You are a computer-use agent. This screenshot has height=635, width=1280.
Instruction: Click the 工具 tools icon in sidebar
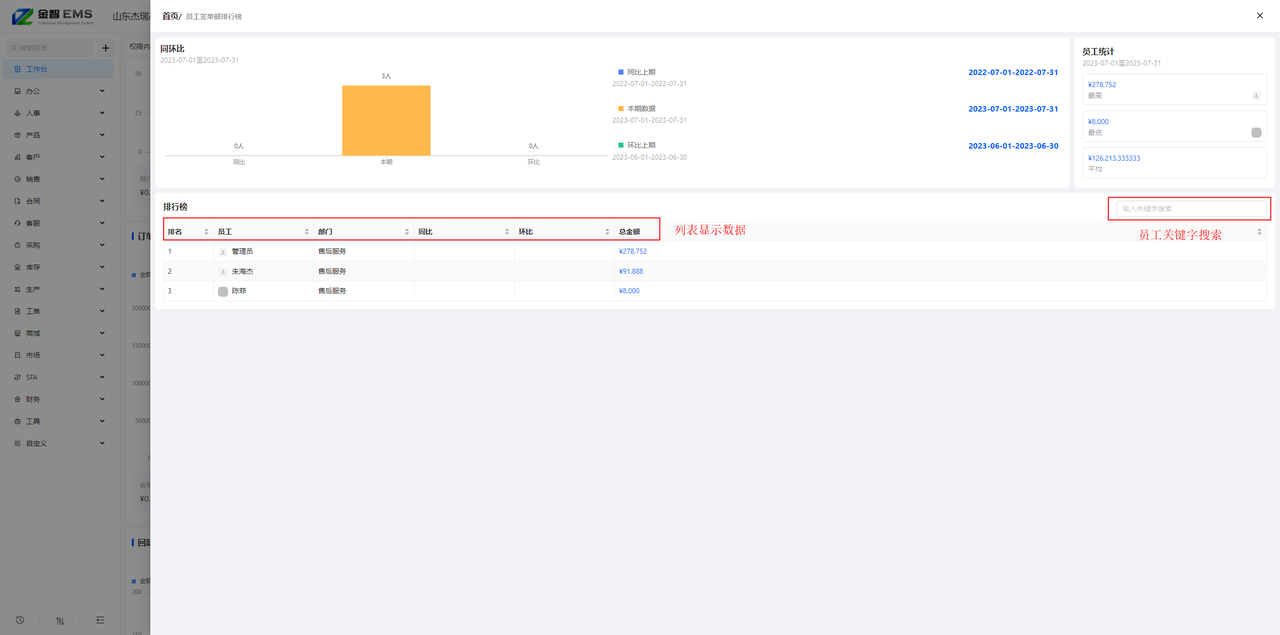(x=18, y=421)
